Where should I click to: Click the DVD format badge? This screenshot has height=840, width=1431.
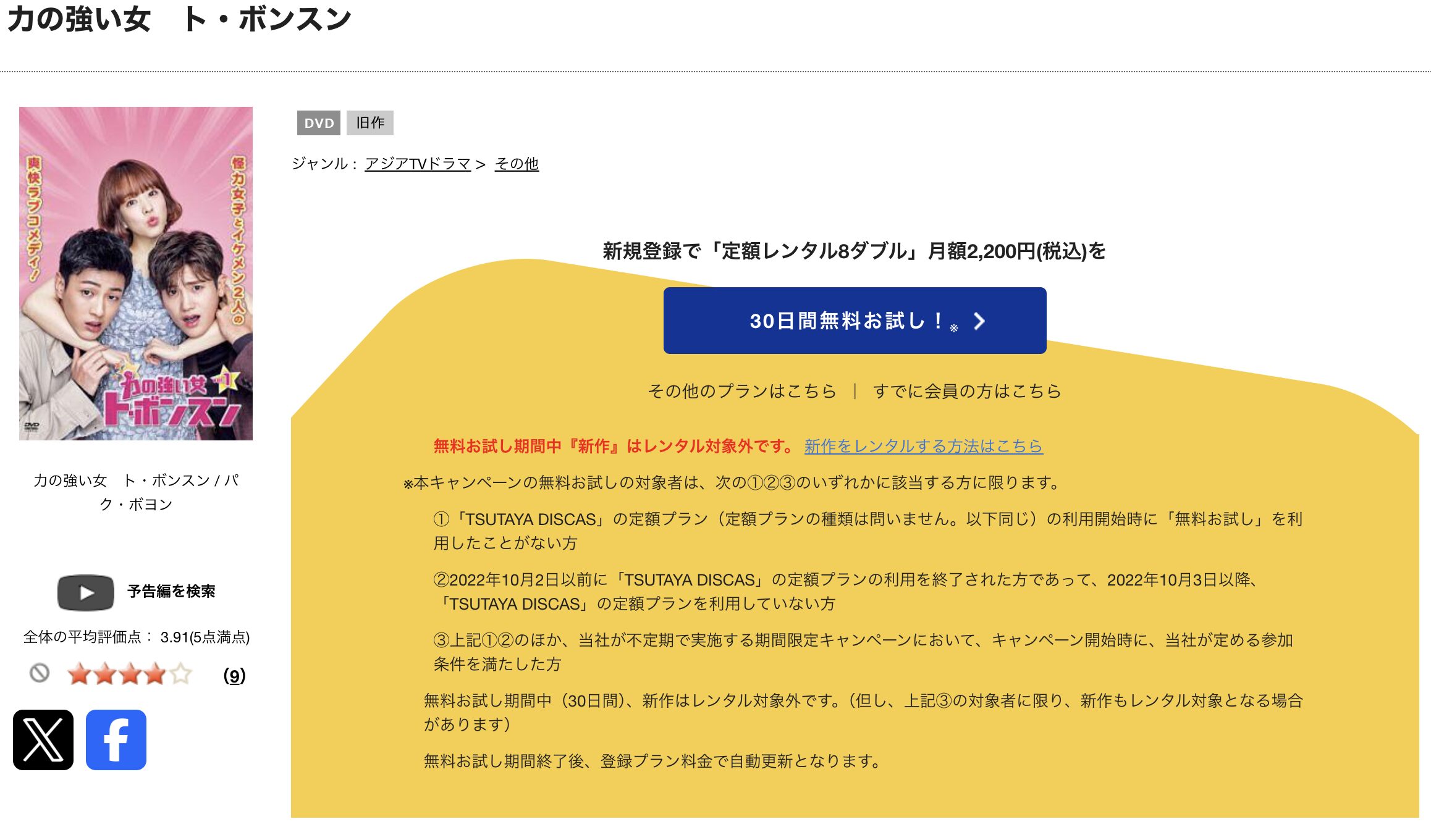[x=319, y=123]
